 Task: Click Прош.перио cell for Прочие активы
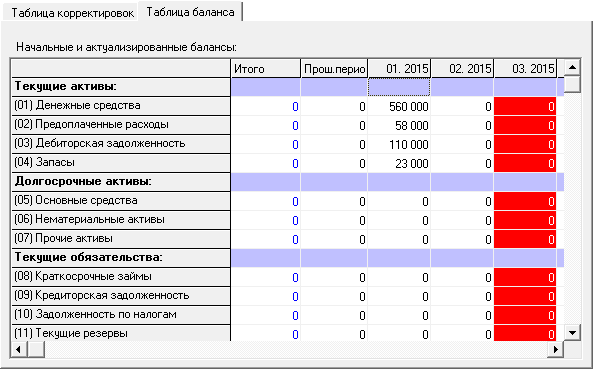tap(334, 239)
